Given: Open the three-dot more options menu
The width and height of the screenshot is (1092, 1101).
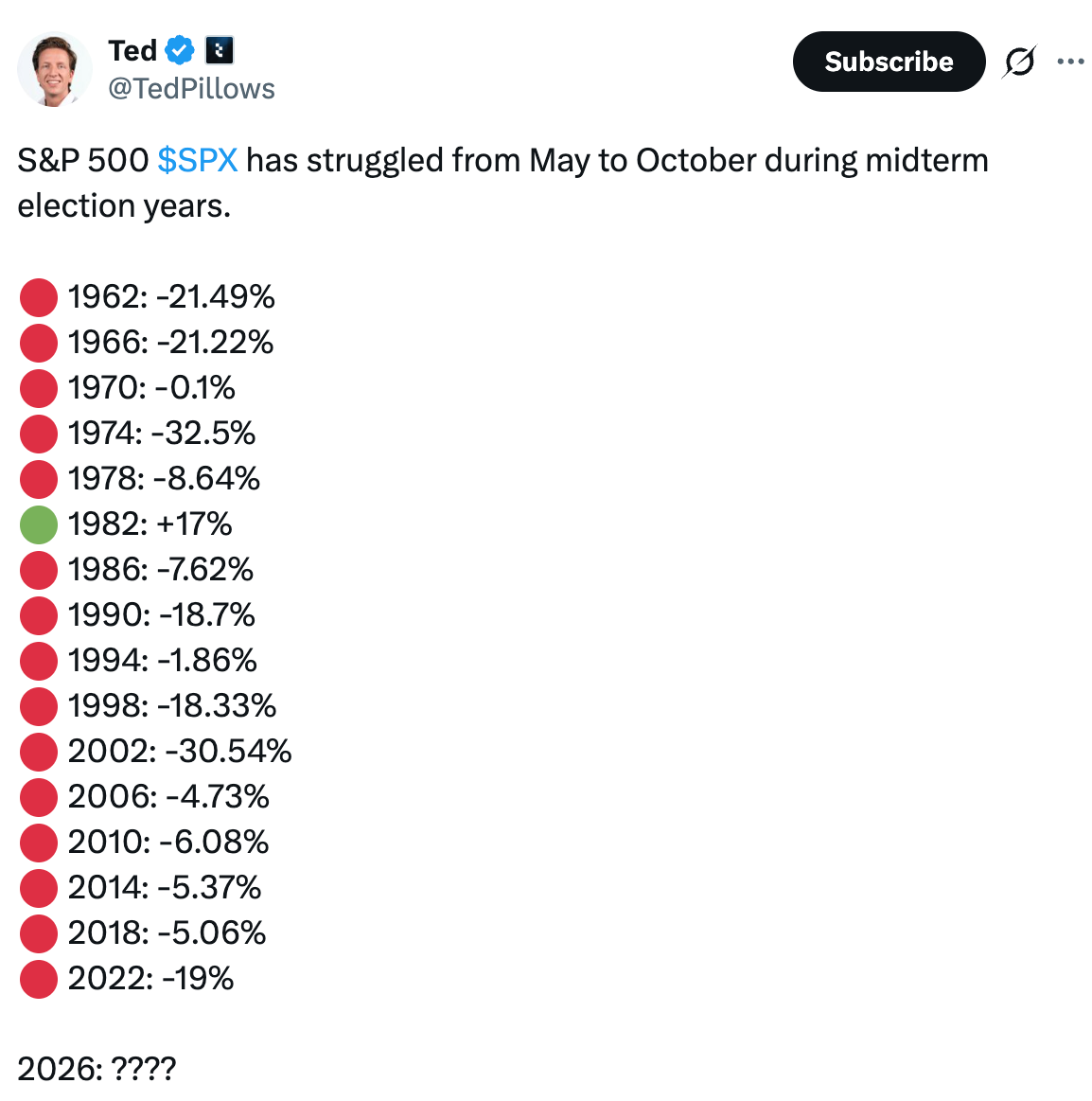Looking at the screenshot, I should pos(1070,62).
